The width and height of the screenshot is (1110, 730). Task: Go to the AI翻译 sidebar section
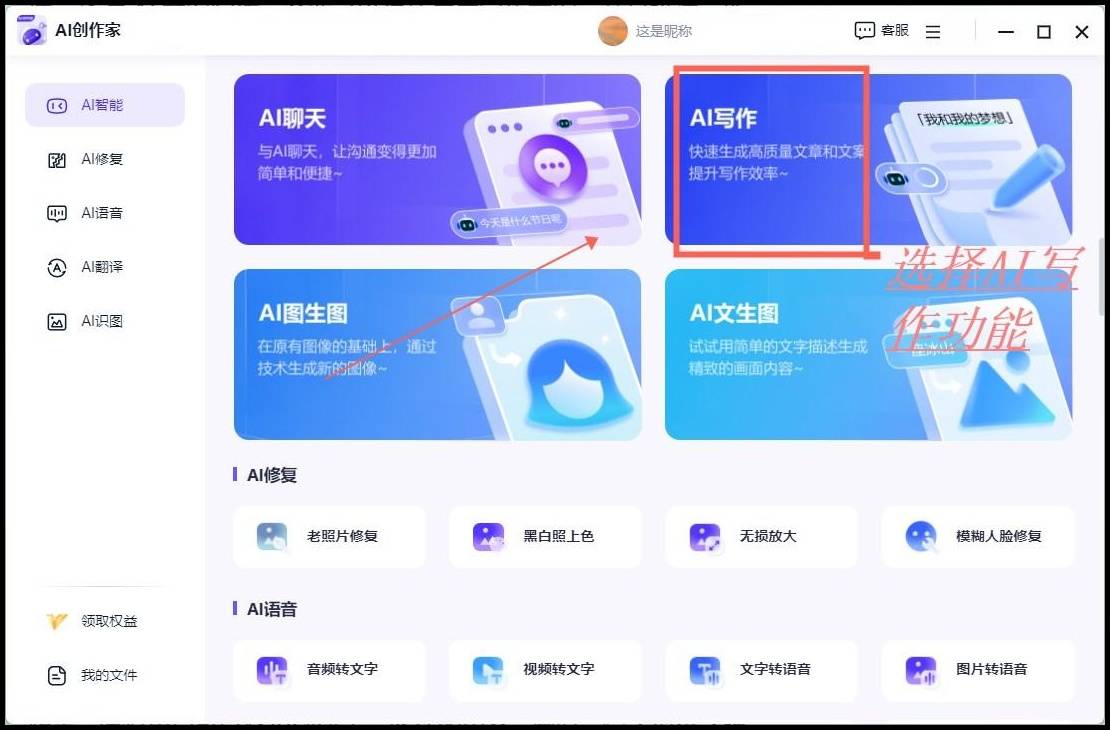click(x=105, y=267)
